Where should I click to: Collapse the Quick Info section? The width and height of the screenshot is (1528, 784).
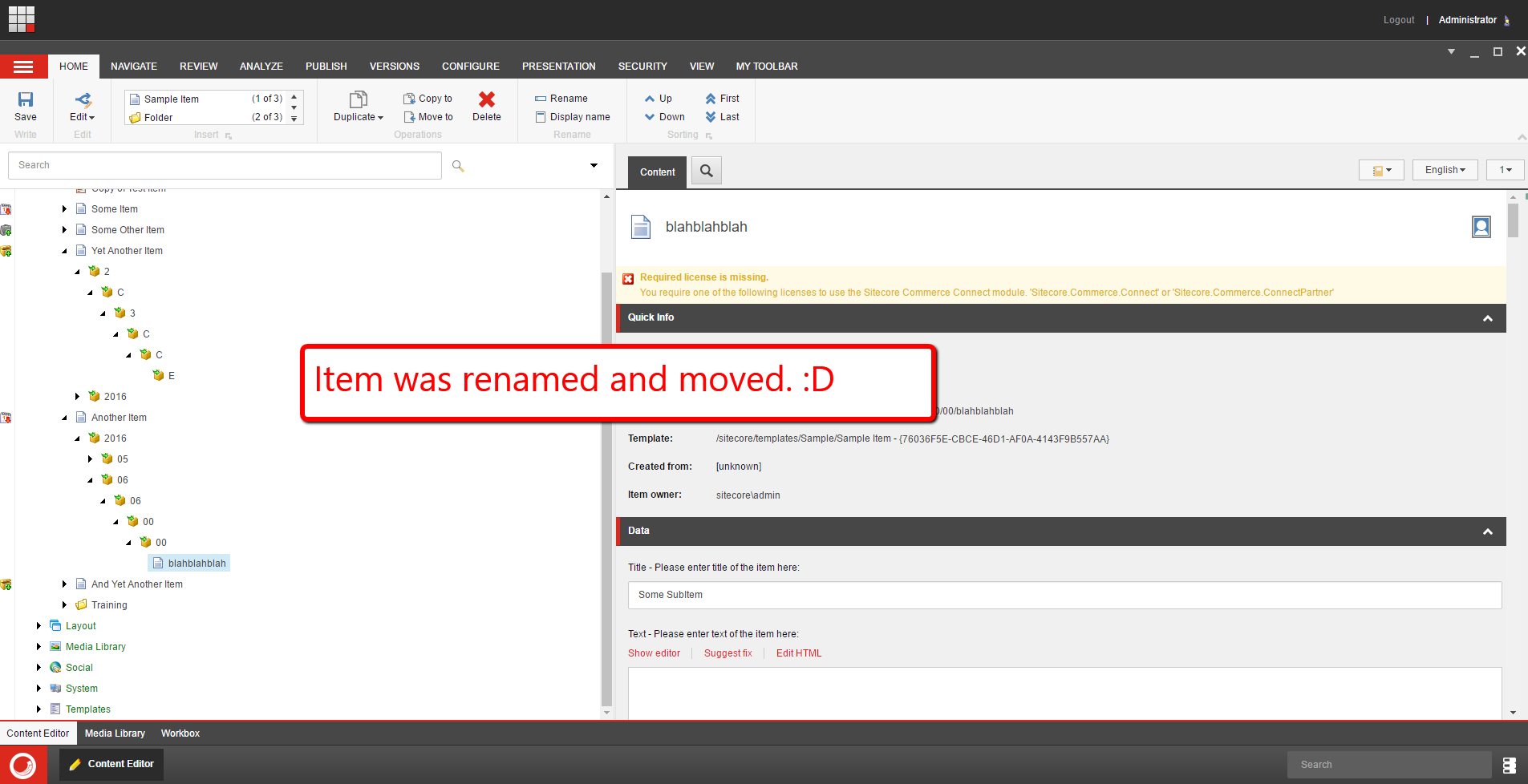point(1487,318)
